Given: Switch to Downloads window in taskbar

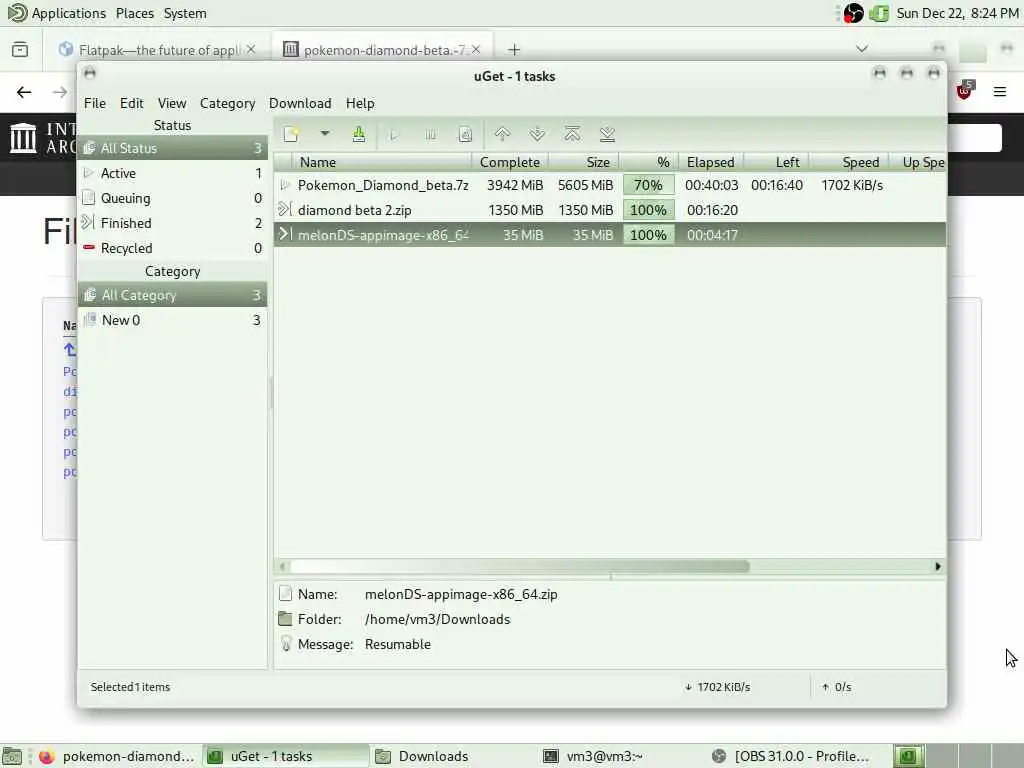Looking at the screenshot, I should [453, 756].
